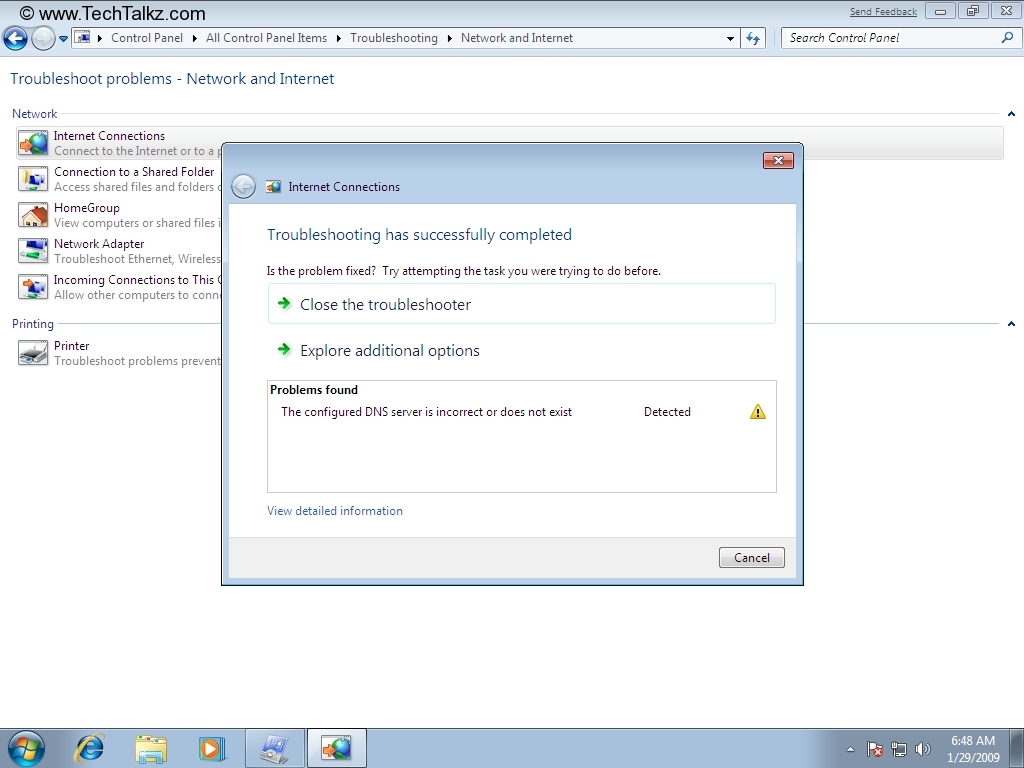
Task: Collapse the Printing section chevron
Action: (x=1011, y=324)
